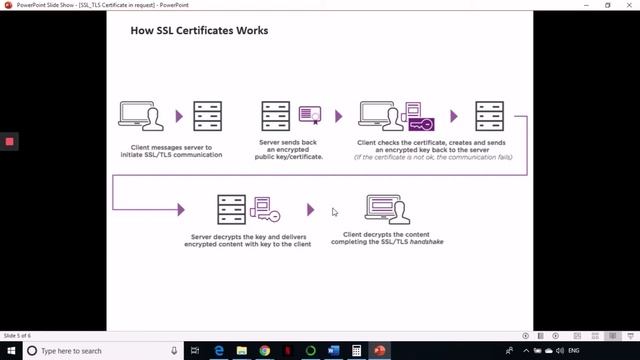Click the Cortana circle icon in search box
Viewport: 640px width, 360px height.
tap(32, 351)
